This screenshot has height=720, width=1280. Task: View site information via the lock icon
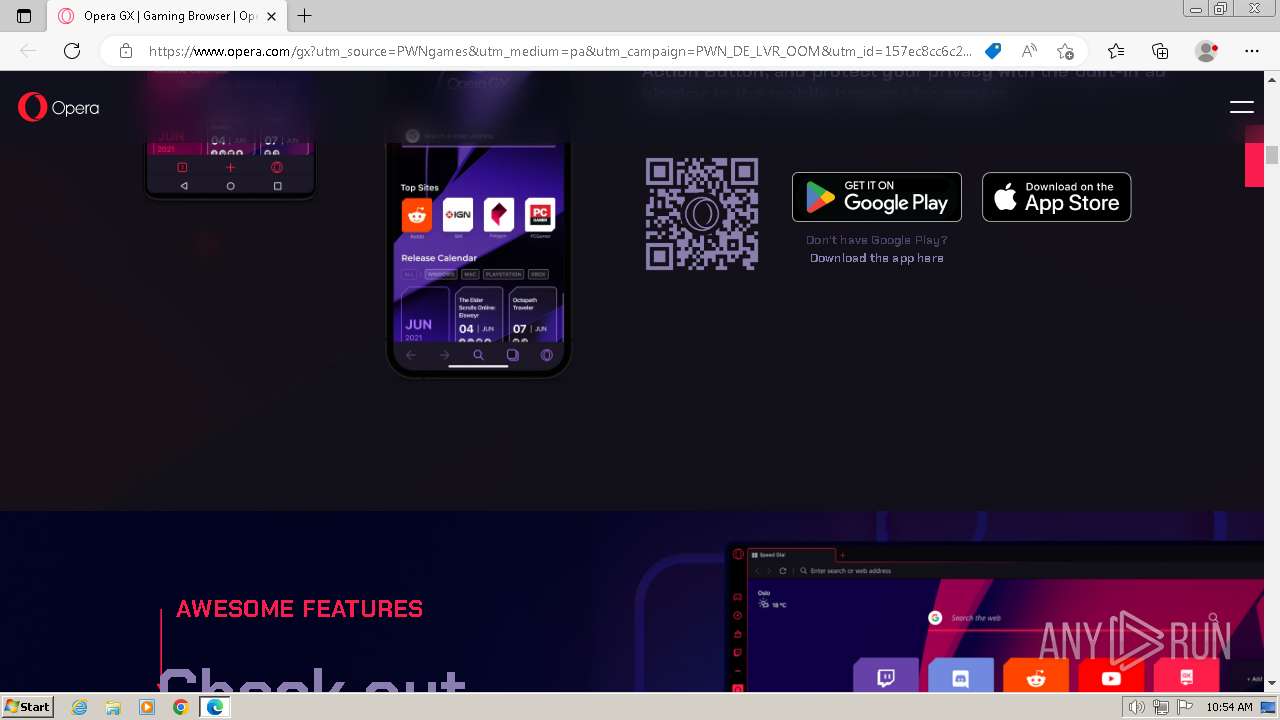pyautogui.click(x=125, y=51)
